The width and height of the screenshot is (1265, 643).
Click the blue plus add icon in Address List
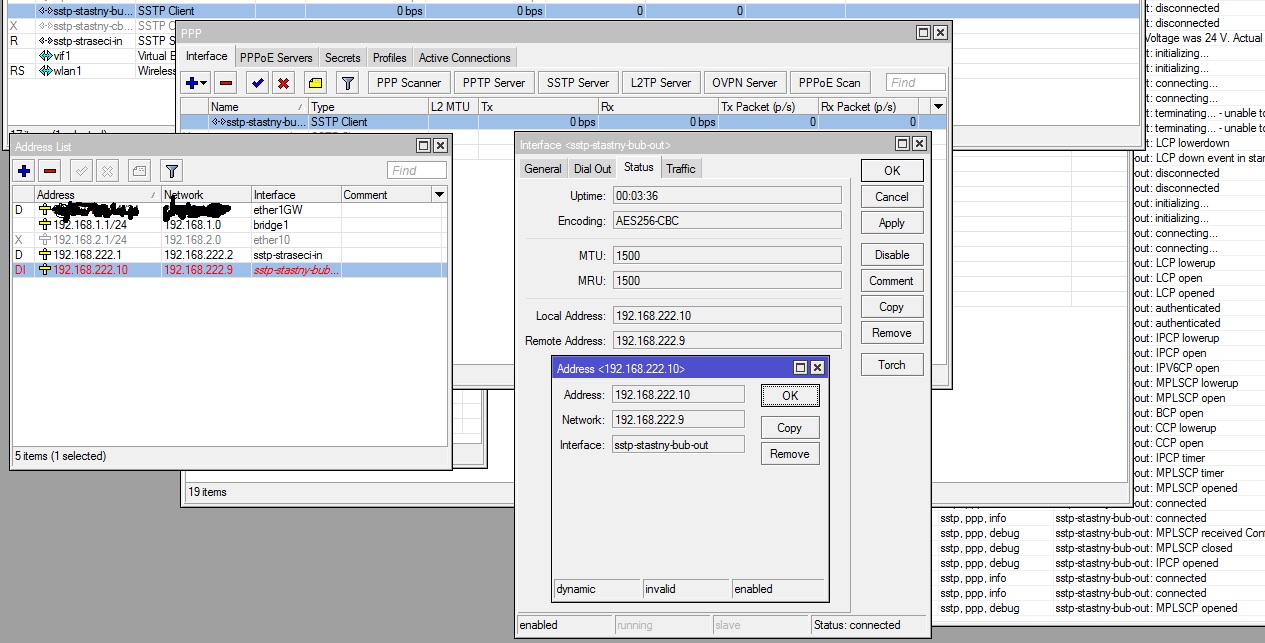(24, 171)
